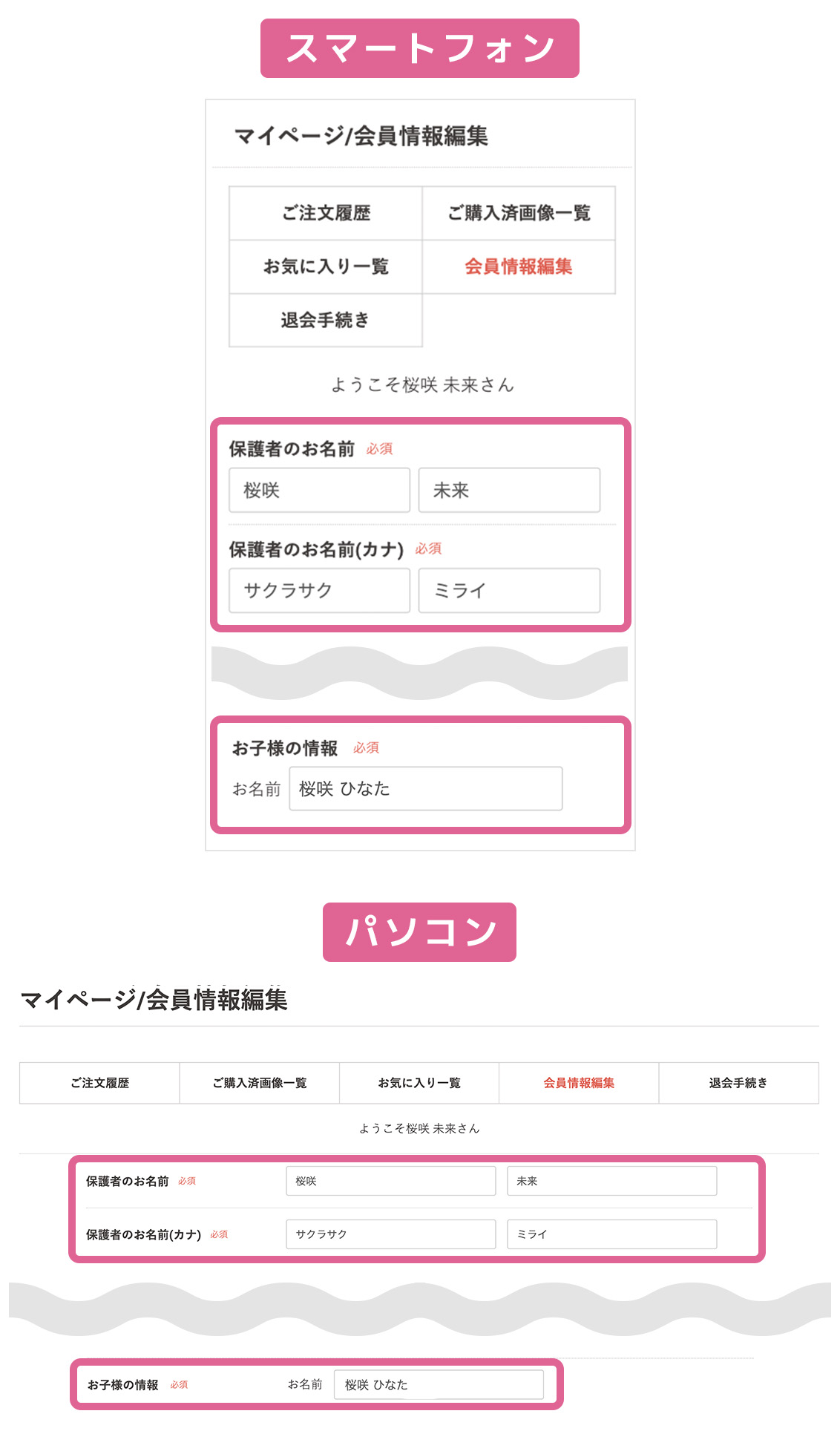The width and height of the screenshot is (840, 1454).
Task: Open お気に入り一覧 tab in the PC layout
Action: coord(419,1083)
